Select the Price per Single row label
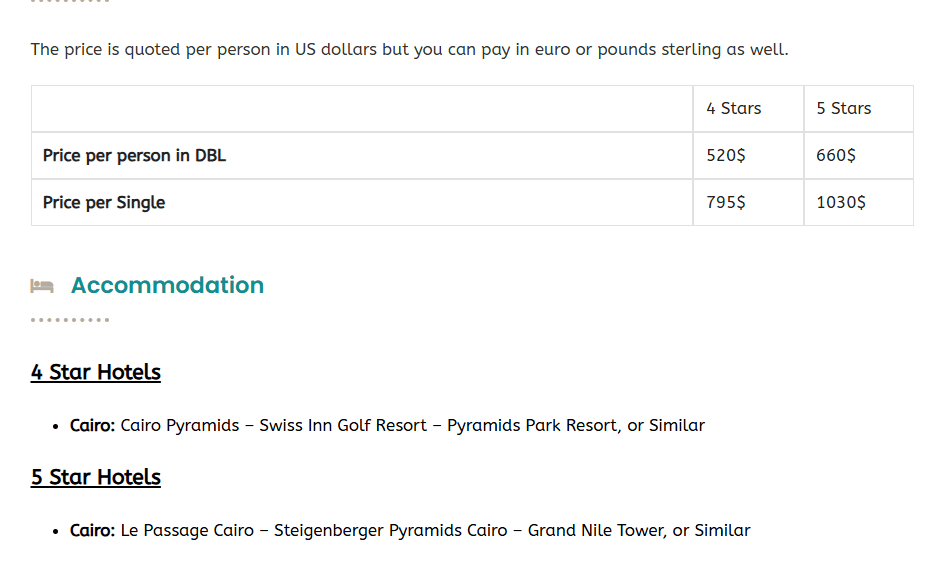Image resolution: width=937 pixels, height=562 pixels. tap(104, 202)
